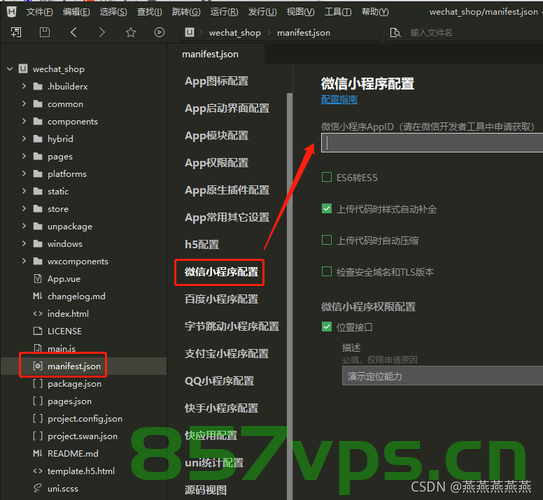
Task: Open 微信小程序配置 section
Action: point(221,272)
